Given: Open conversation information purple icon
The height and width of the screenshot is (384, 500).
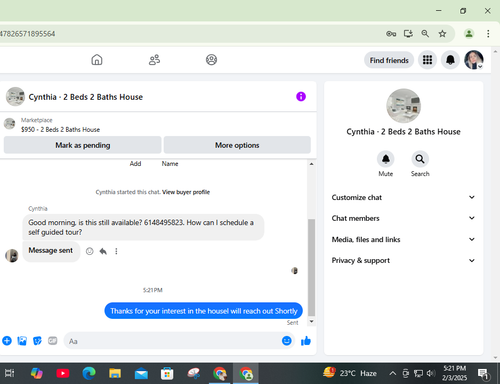Looking at the screenshot, I should (x=301, y=97).
